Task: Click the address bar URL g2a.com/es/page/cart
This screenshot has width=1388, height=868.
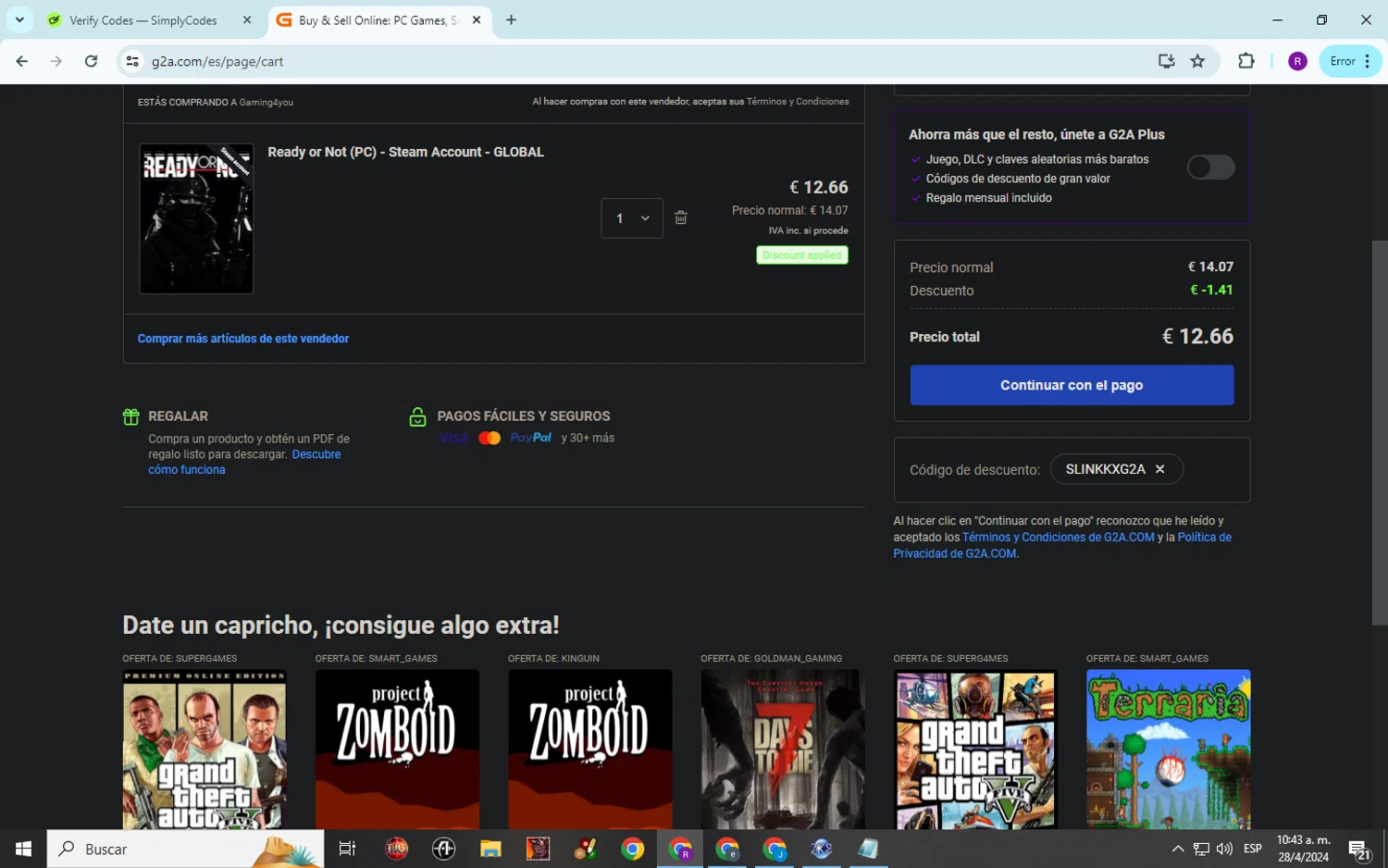Action: coord(217,61)
